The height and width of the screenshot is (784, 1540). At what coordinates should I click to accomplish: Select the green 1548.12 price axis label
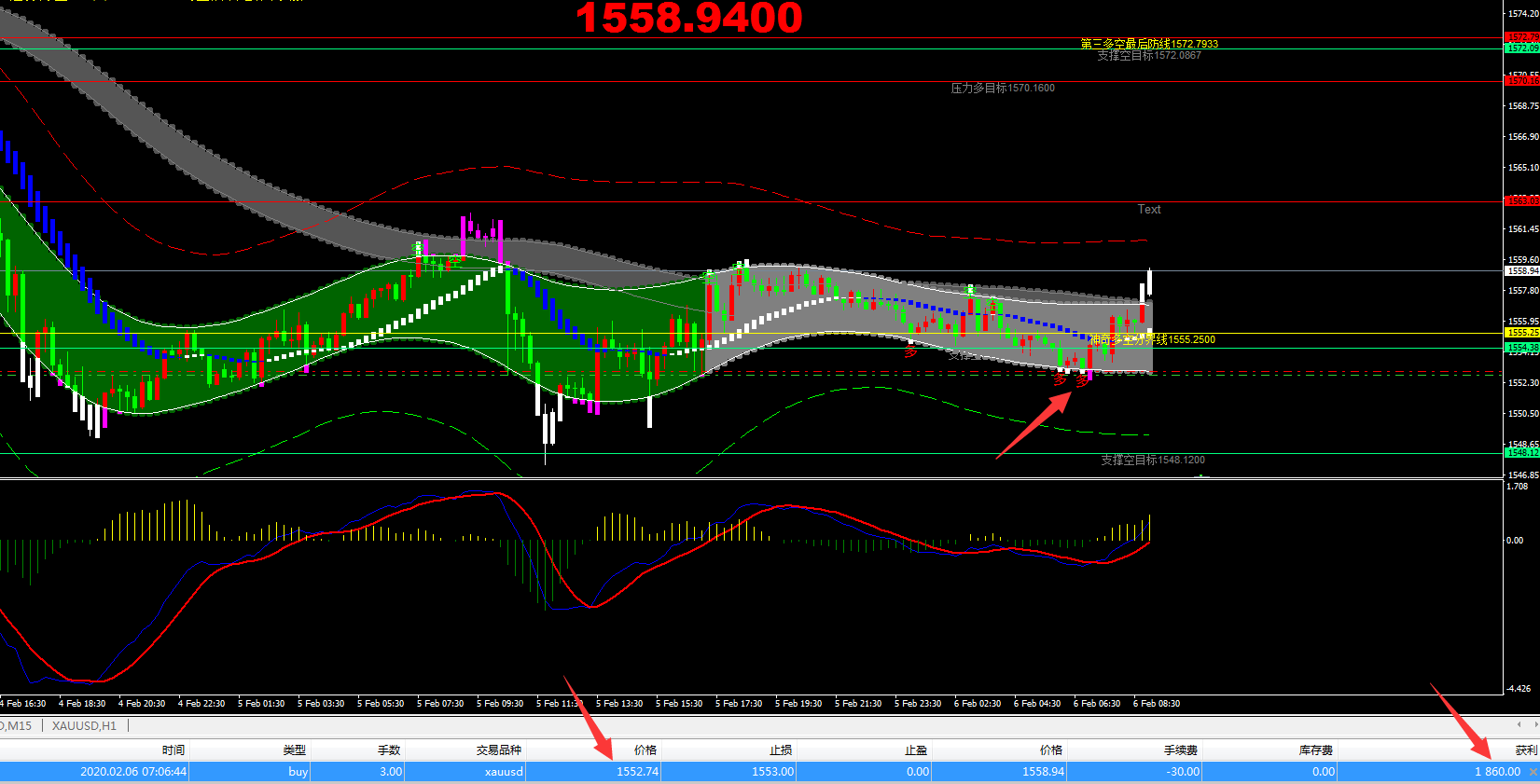[1521, 453]
